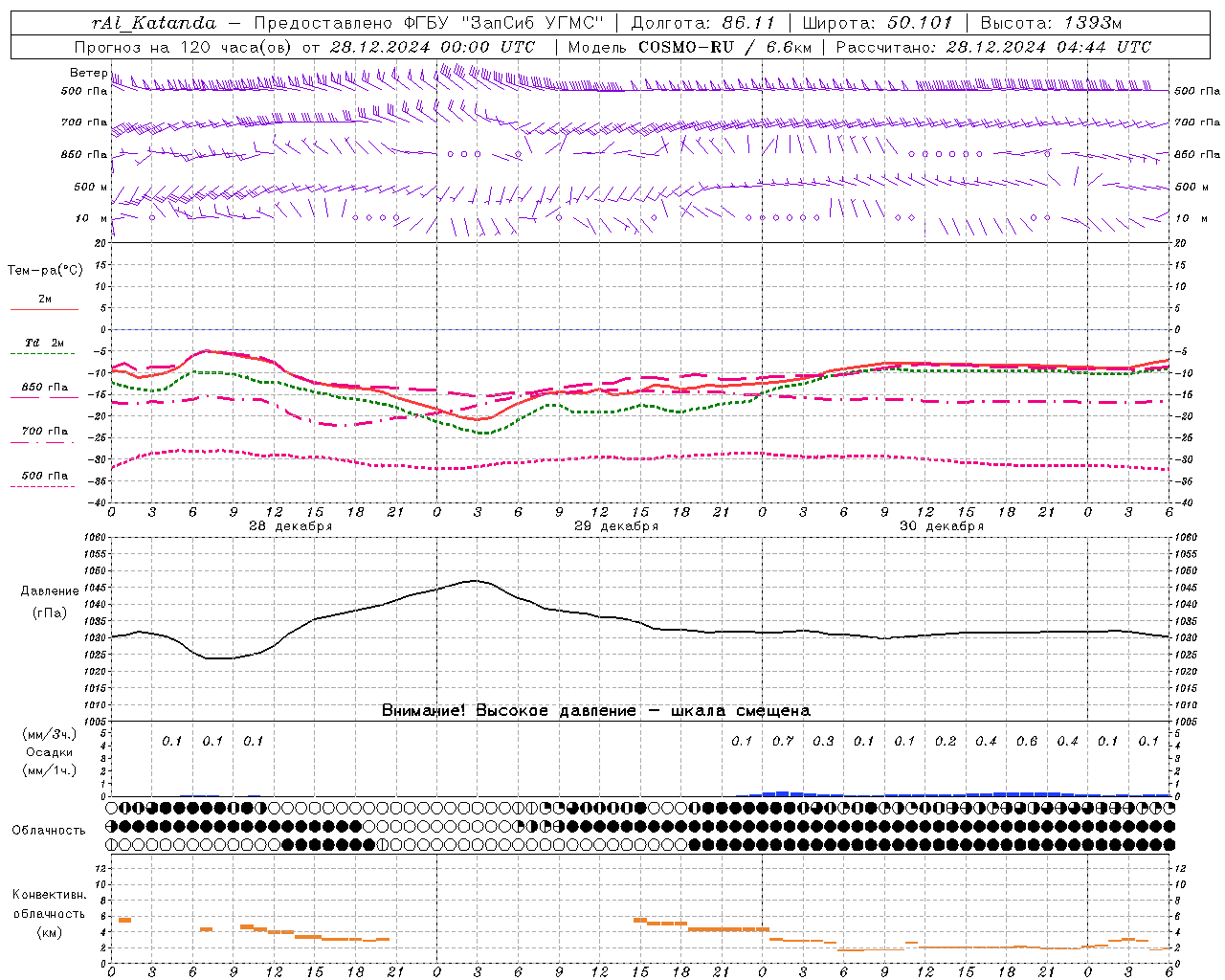Click the 0.6 precipitation amount value
The height and width of the screenshot is (980, 1225).
[x=1027, y=741]
